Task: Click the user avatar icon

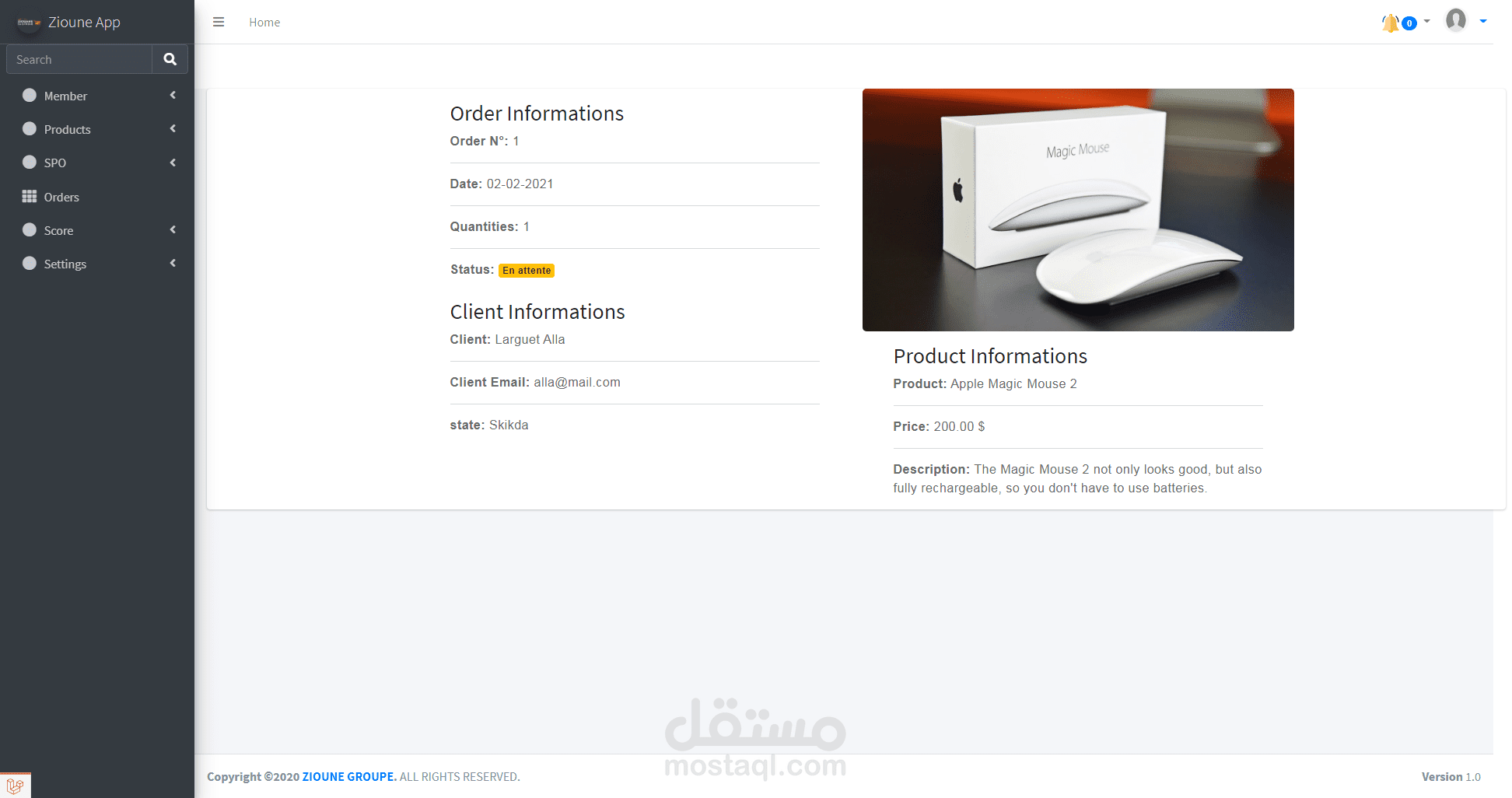Action: [x=1456, y=20]
